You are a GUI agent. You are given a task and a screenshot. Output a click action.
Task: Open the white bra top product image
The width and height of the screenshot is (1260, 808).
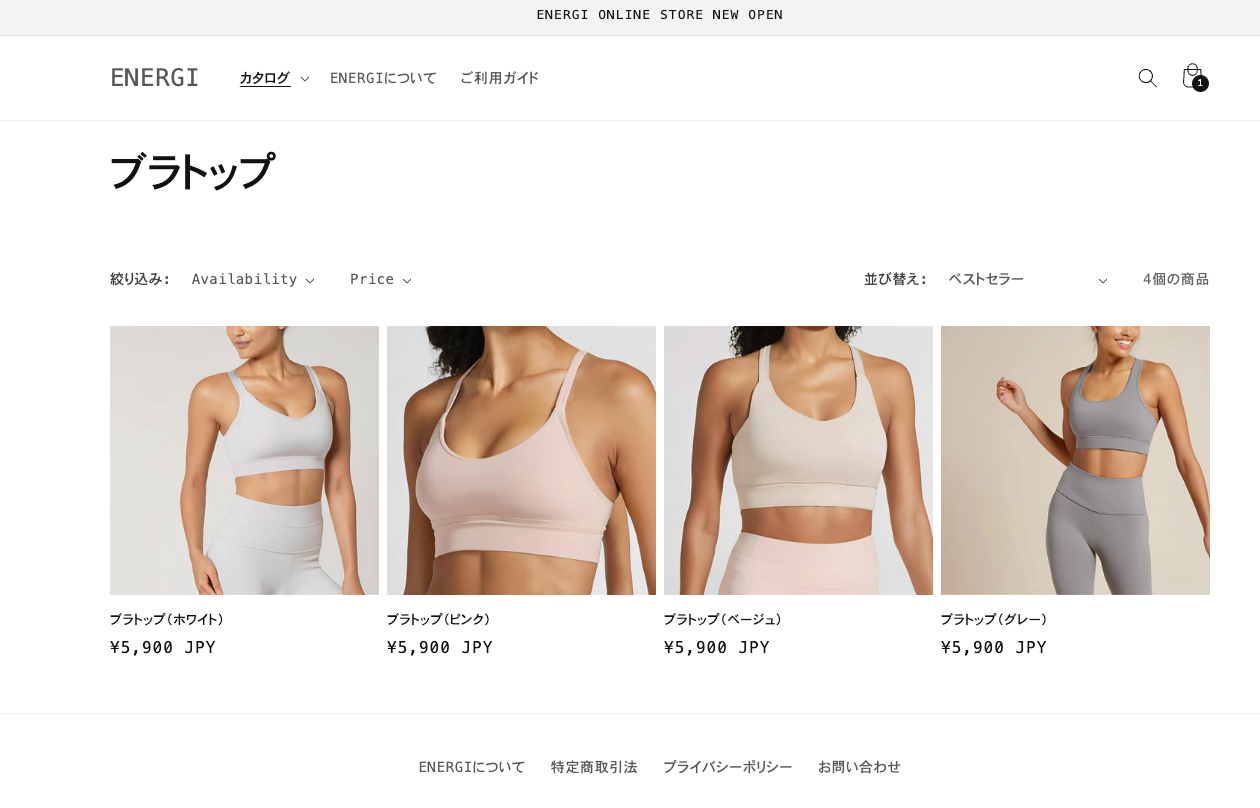tap(244, 460)
